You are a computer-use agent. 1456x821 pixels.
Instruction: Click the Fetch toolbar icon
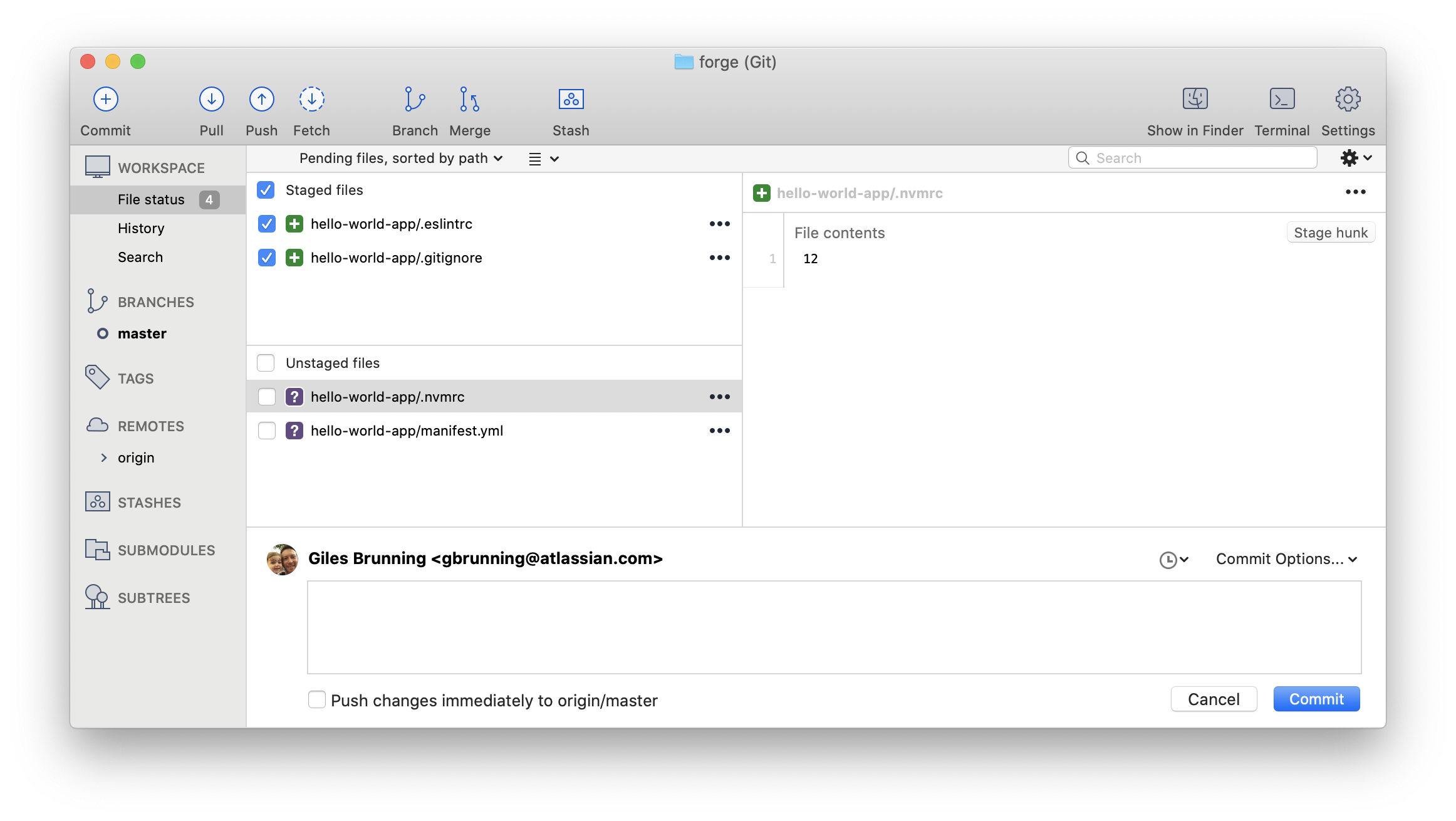tap(311, 99)
